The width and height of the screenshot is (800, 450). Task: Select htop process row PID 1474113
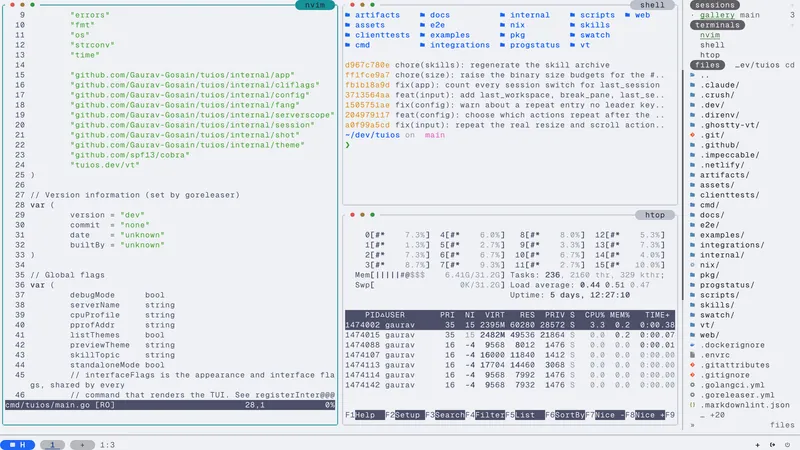pyautogui.click(x=510, y=365)
